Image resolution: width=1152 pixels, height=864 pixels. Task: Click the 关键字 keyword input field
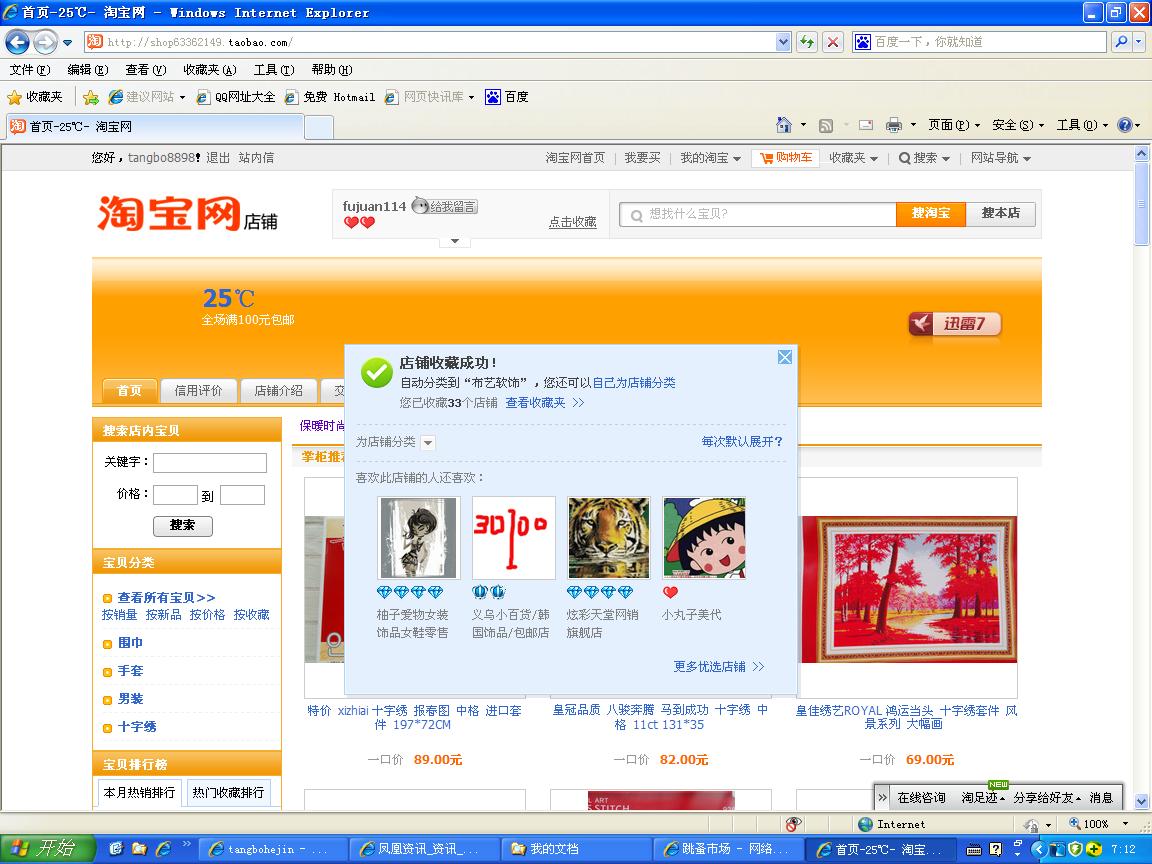[209, 462]
